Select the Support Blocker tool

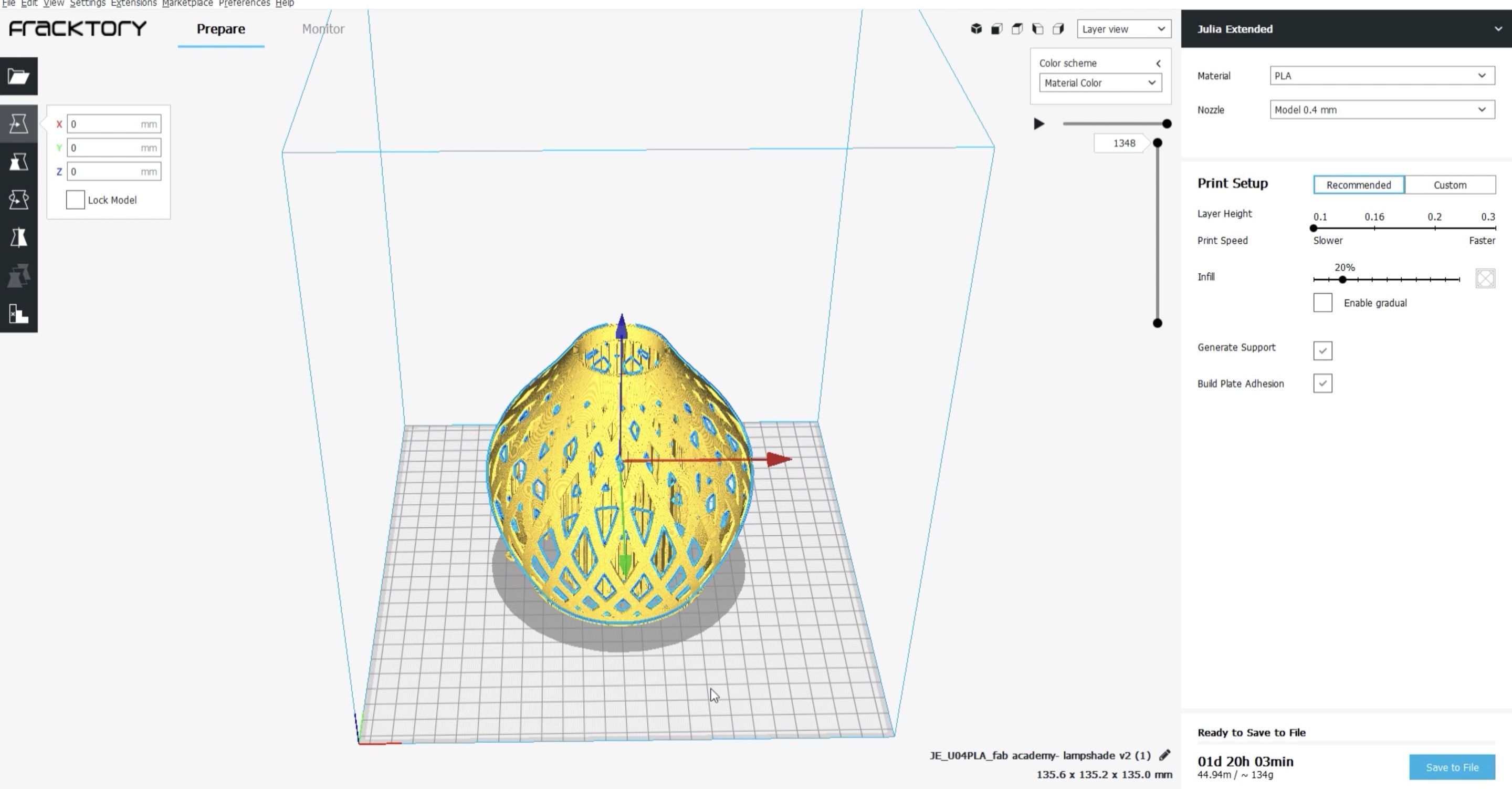[19, 314]
